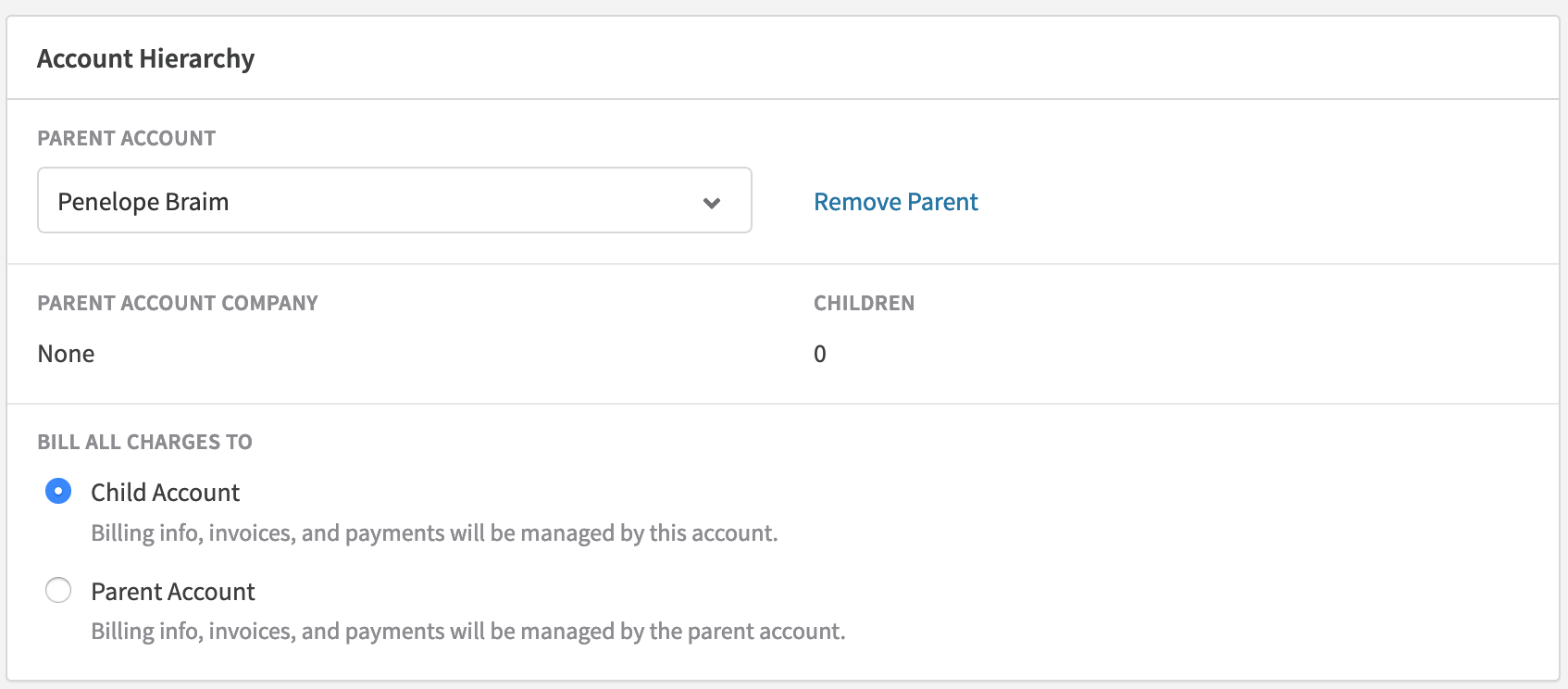Click 'managed by the parent account' description text
The width and height of the screenshot is (1568, 689).
[468, 632]
